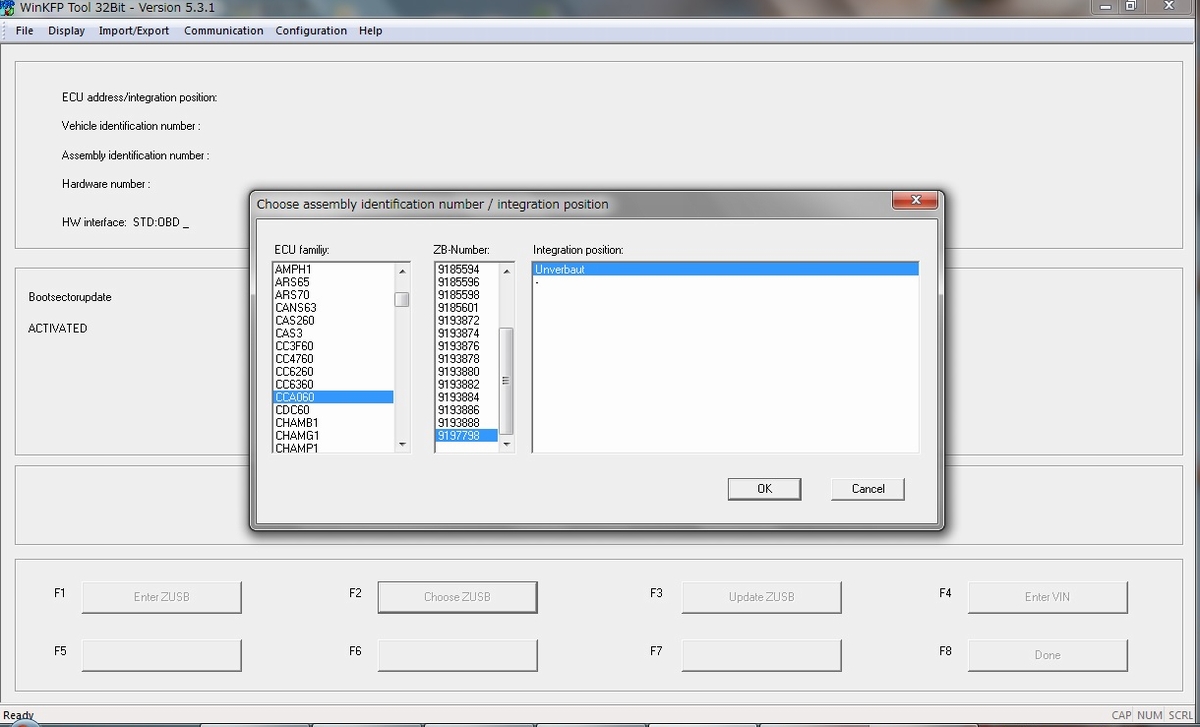This screenshot has width=1200, height=727.
Task: Open the Import/Export menu
Action: [x=134, y=31]
